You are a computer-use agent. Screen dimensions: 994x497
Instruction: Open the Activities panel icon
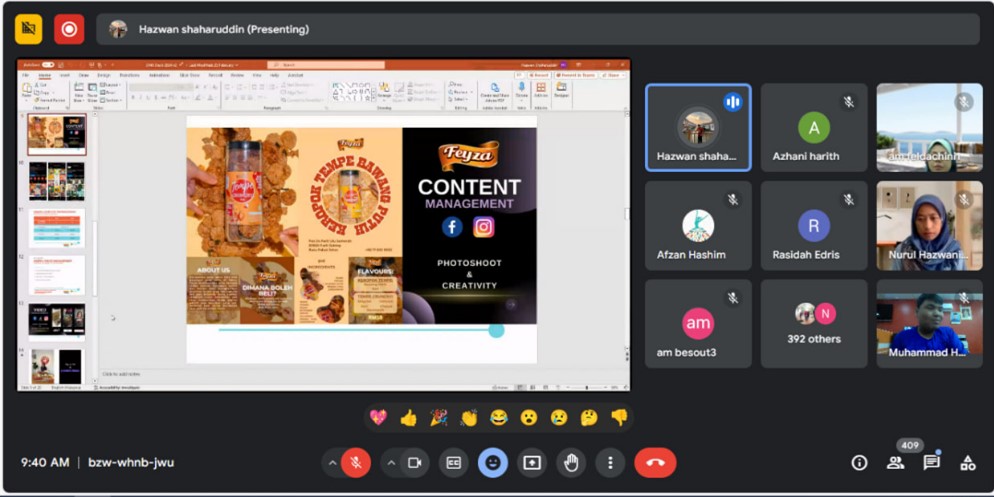[967, 463]
